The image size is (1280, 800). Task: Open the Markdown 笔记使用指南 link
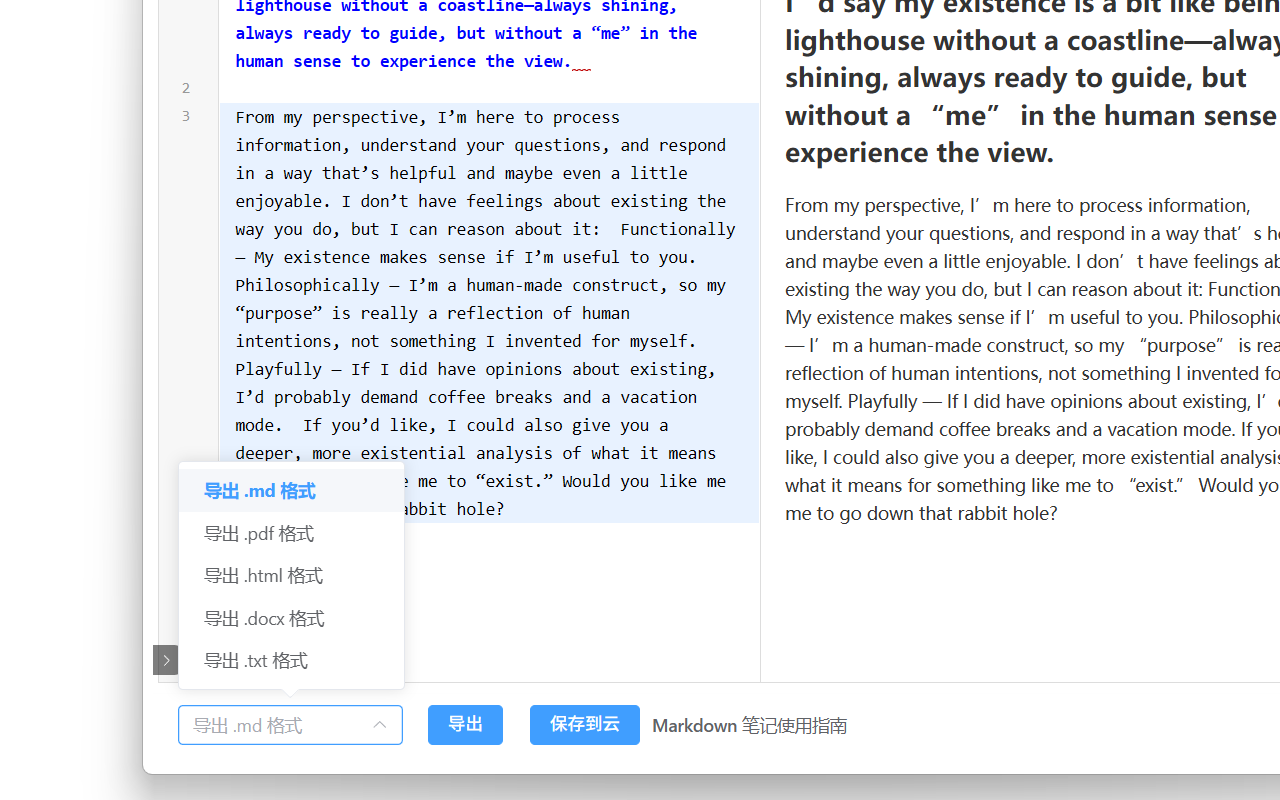pos(749,726)
